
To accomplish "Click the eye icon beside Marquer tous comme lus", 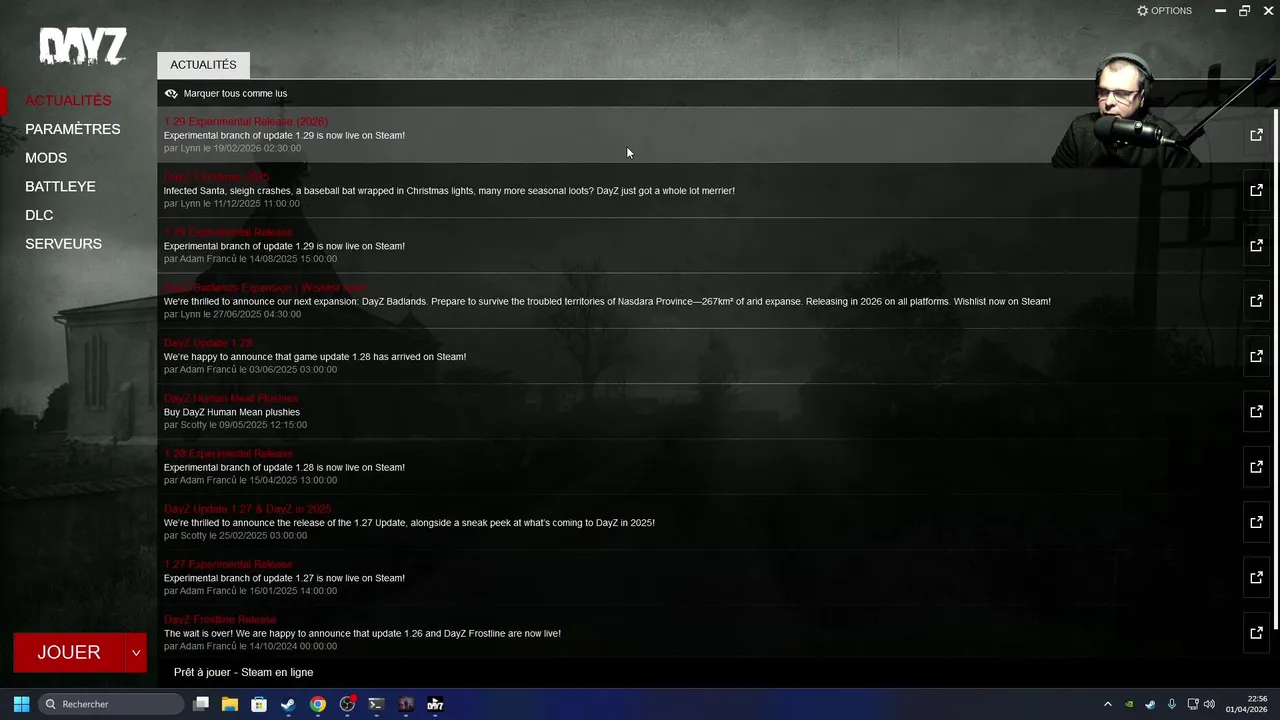I will [171, 93].
